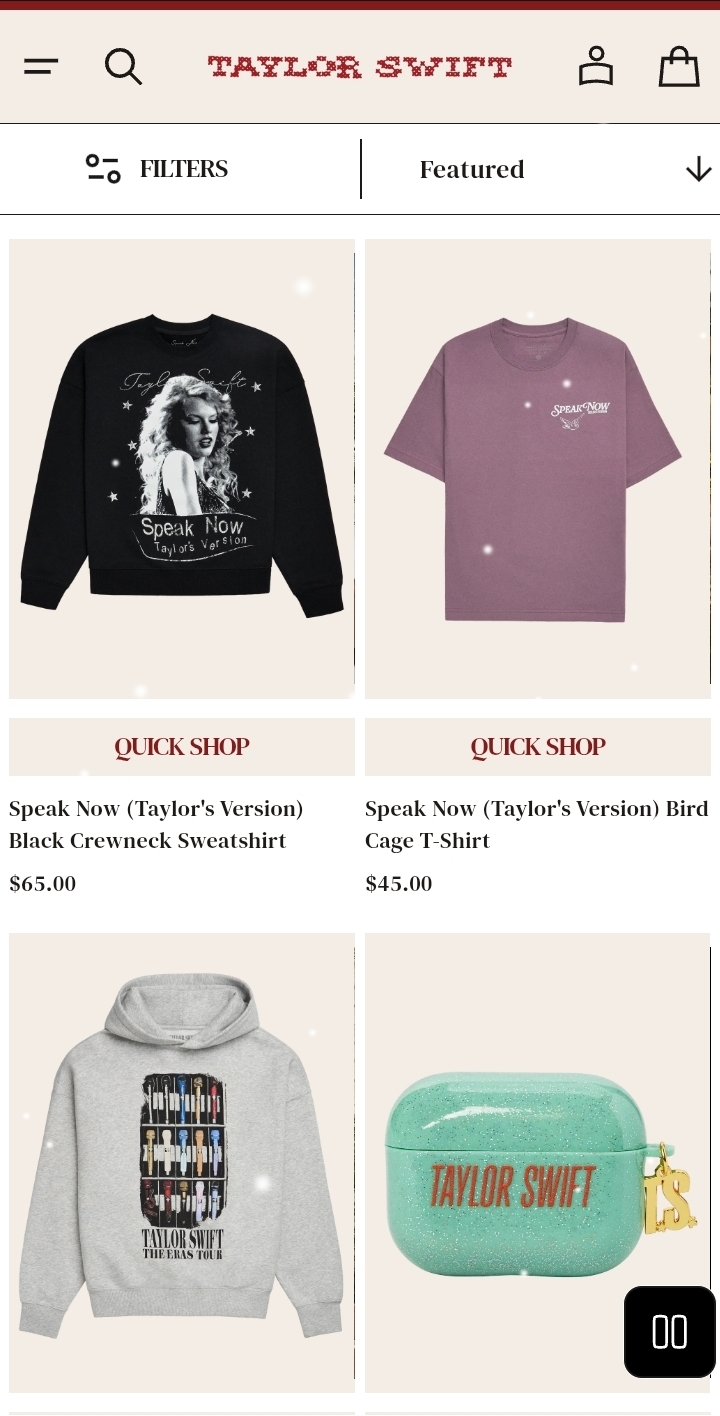The width and height of the screenshot is (720, 1416).
Task: Click the Taylor Swift store logo
Action: point(359,67)
